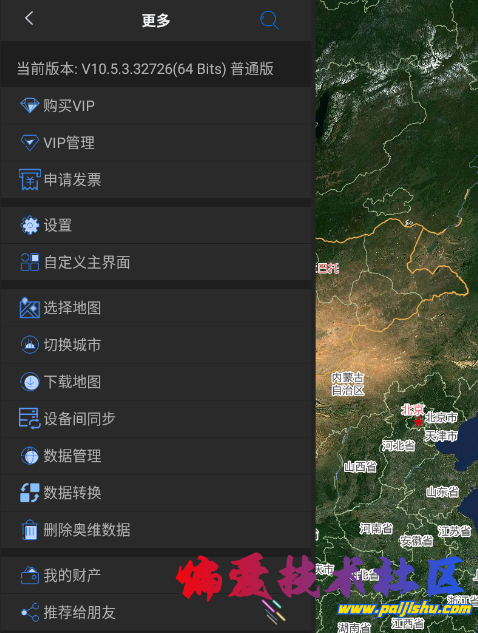478x633 pixels.
Task: Select the 数据转换 menu entry
Action: tap(156, 493)
